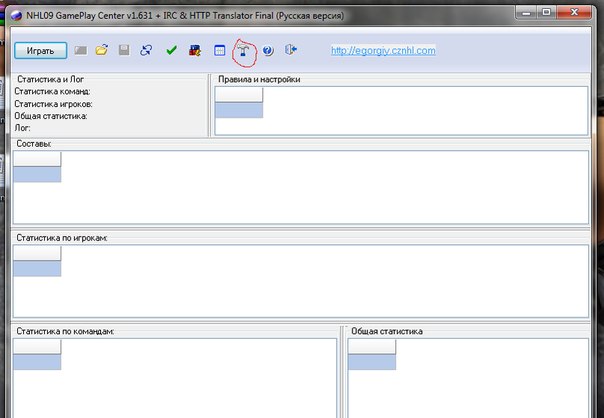Select the blue cell in bottom 'Общая статистика' grid
Screen dimensions: 604x418
372,362
